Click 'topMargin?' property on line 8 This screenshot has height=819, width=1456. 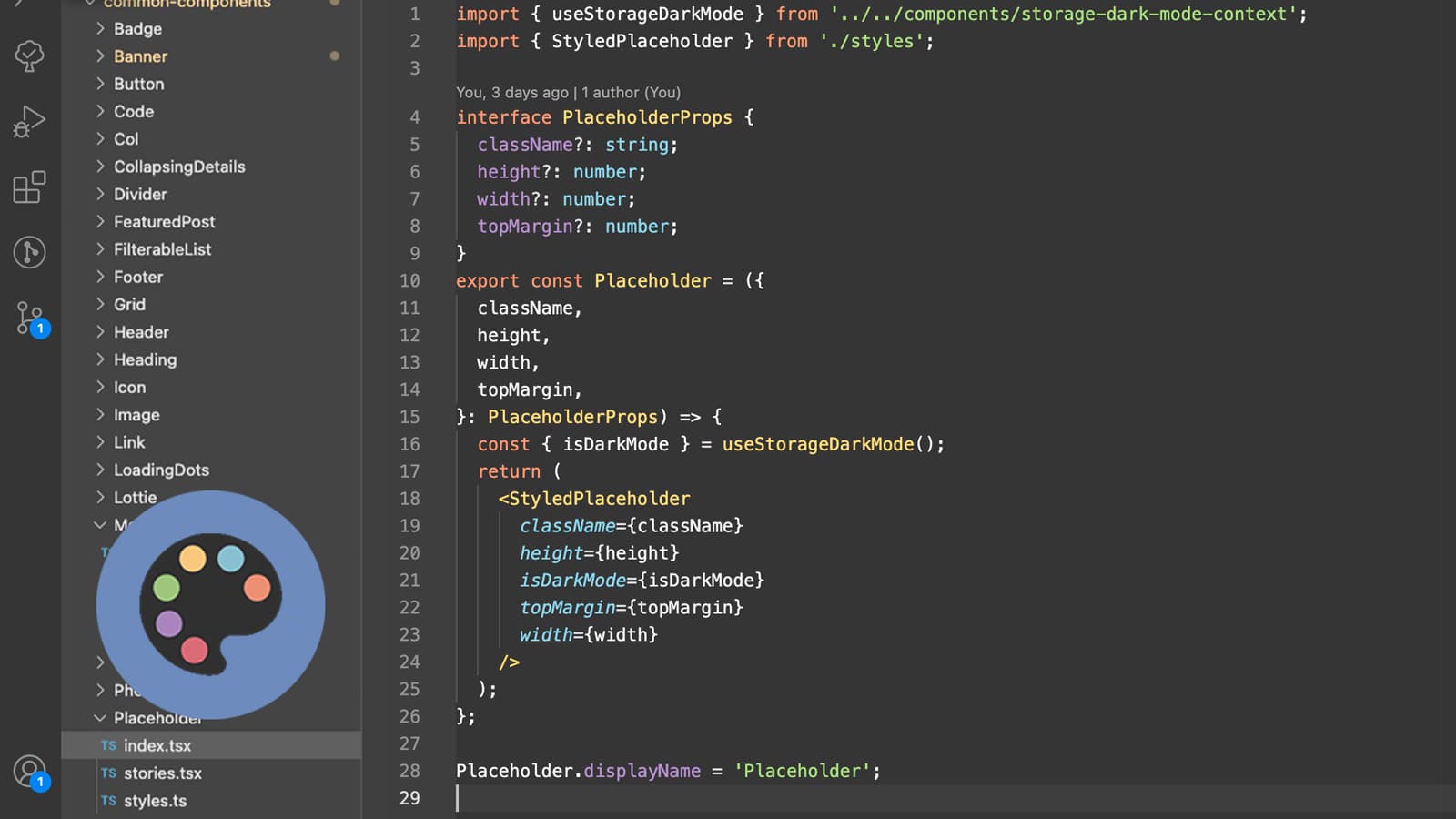(531, 227)
